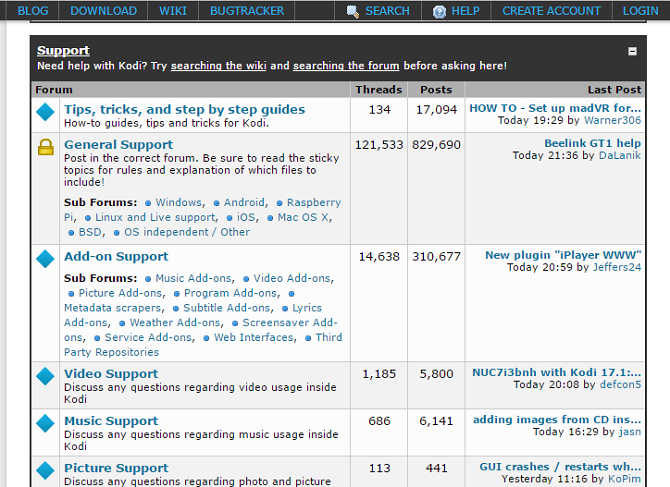Click the magnifier icon beside Search
Image resolution: width=670 pixels, height=487 pixels.
(353, 11)
